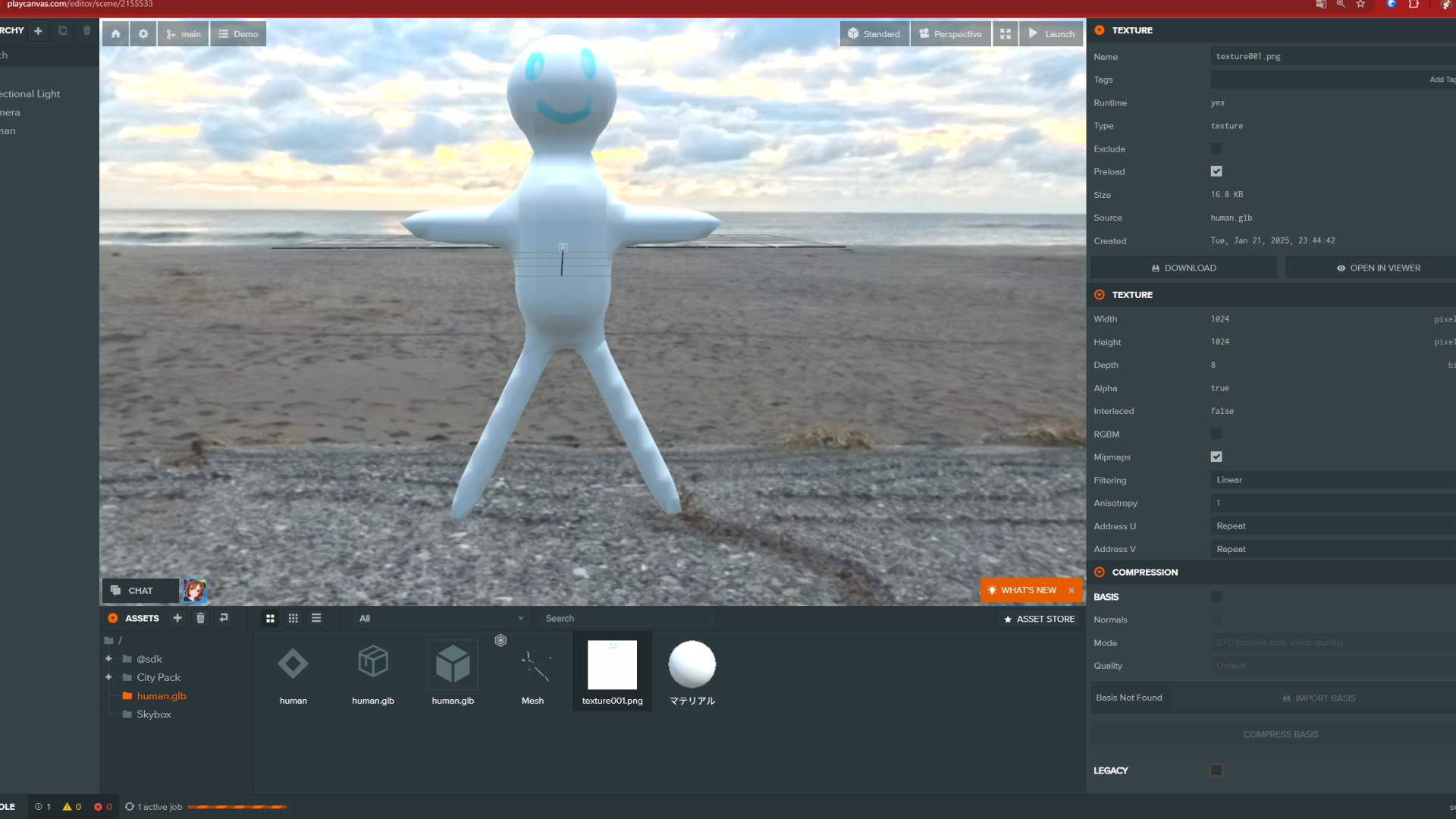Click the user avatar beside CHAT
This screenshot has height=819, width=1456.
(x=194, y=591)
